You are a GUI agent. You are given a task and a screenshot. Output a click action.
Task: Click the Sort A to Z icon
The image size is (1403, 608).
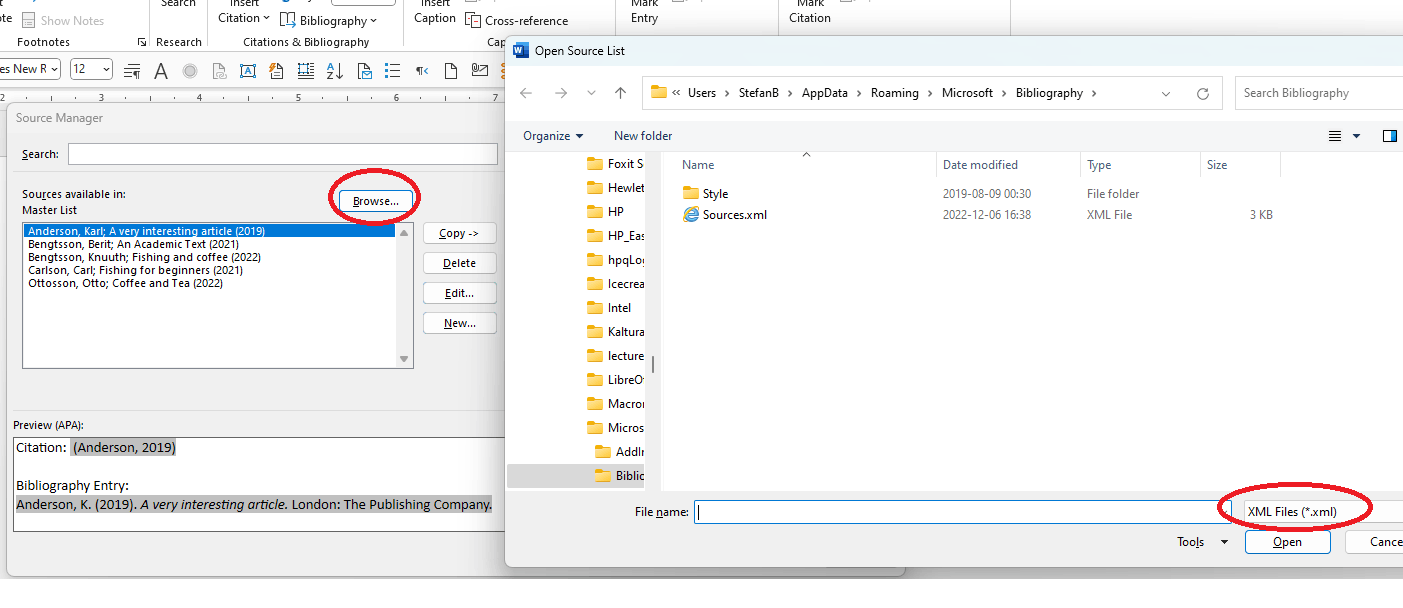click(x=335, y=70)
